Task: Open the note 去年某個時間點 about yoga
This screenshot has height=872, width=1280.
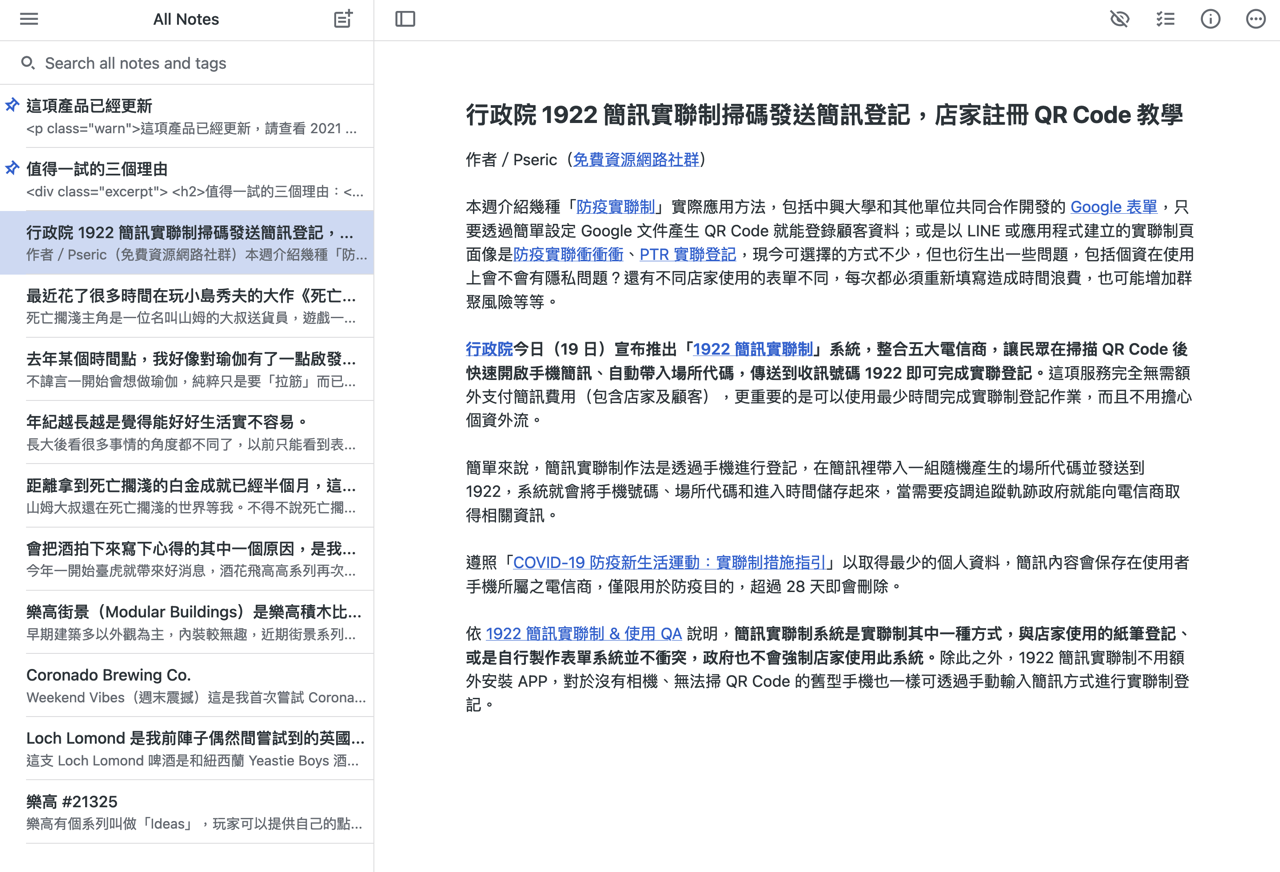Action: click(x=187, y=369)
